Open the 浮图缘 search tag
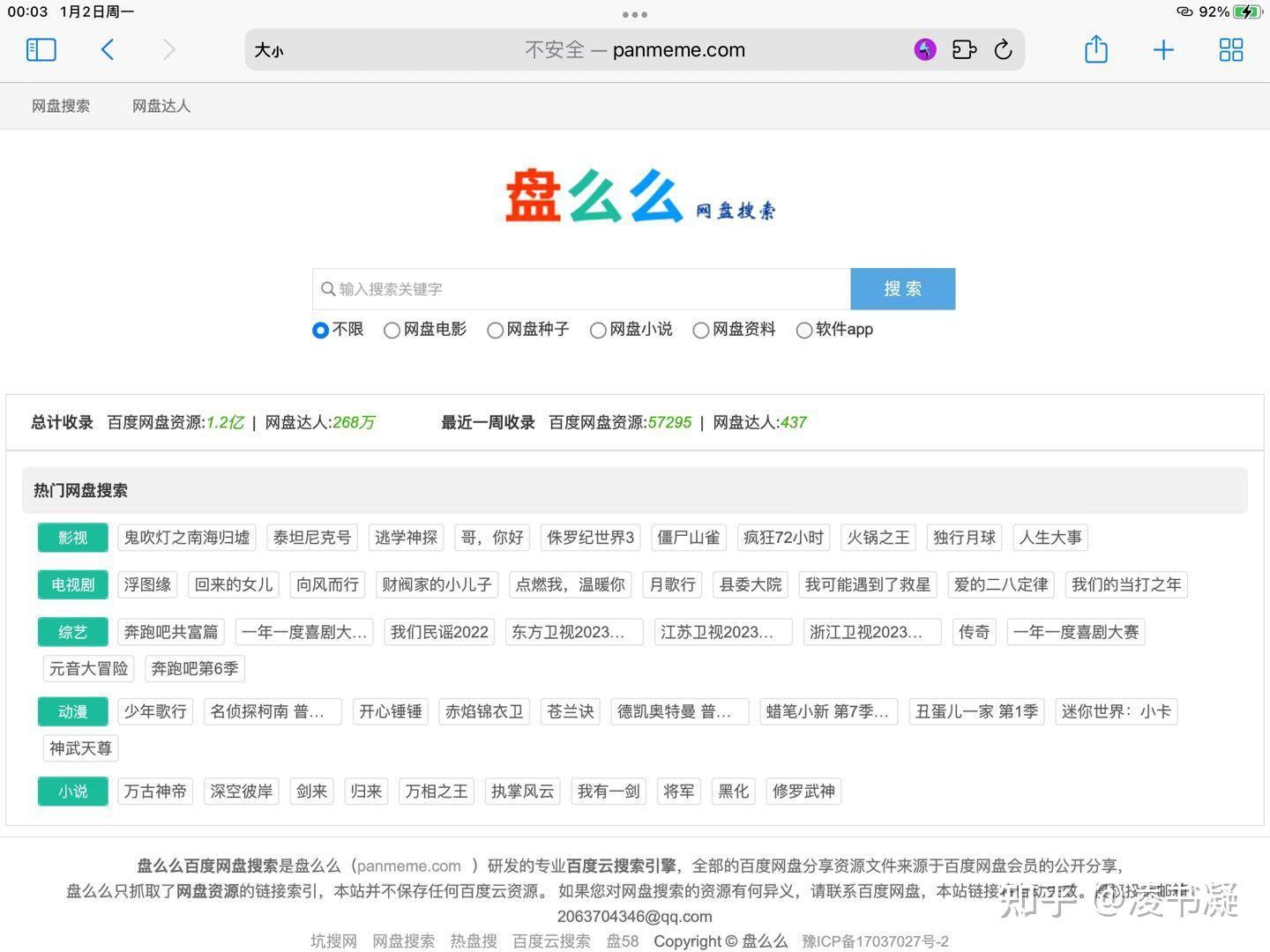The width and height of the screenshot is (1270, 952). 147,584
